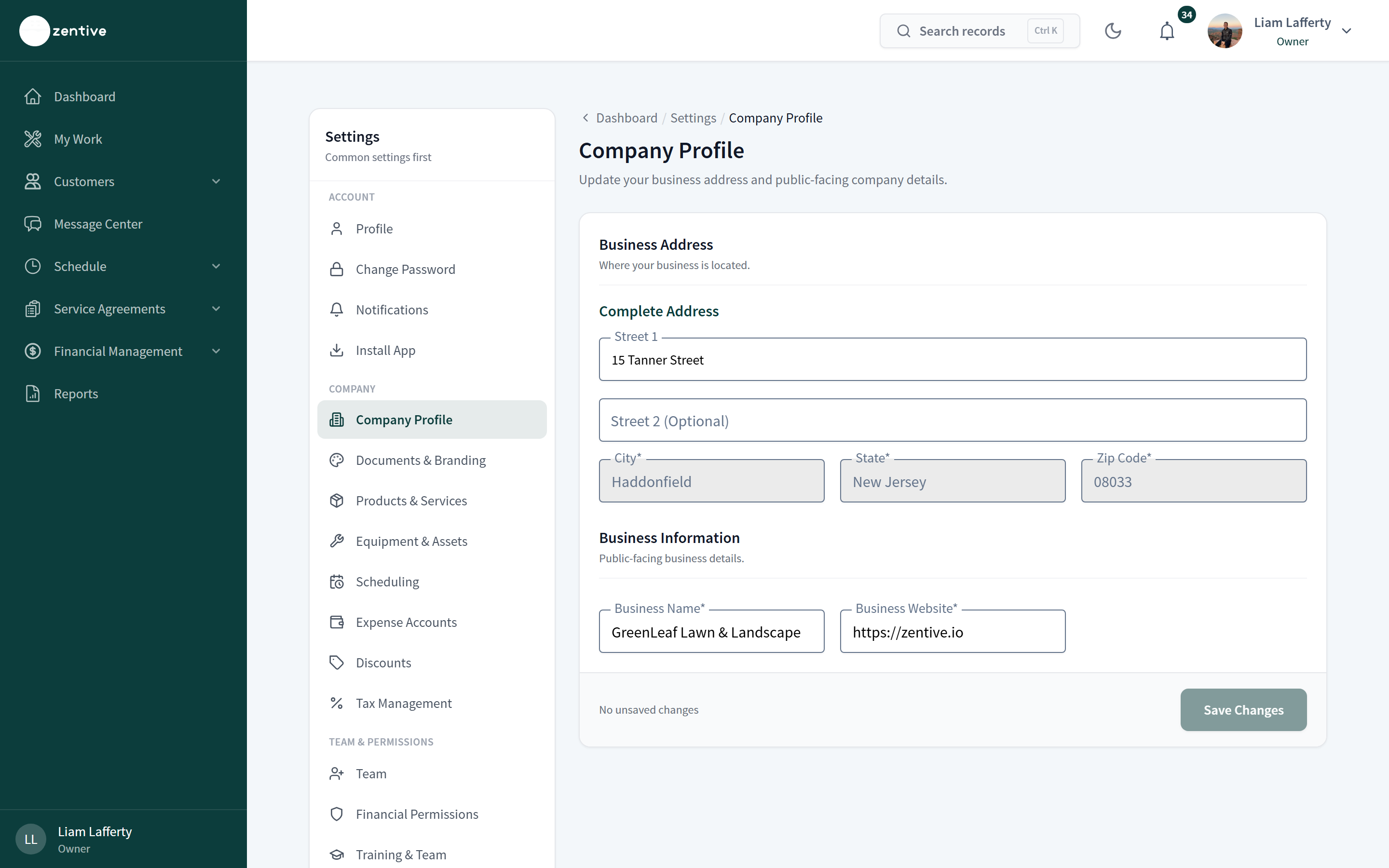Click the Team add-user icon
Viewport: 1389px width, 868px height.
(x=337, y=774)
